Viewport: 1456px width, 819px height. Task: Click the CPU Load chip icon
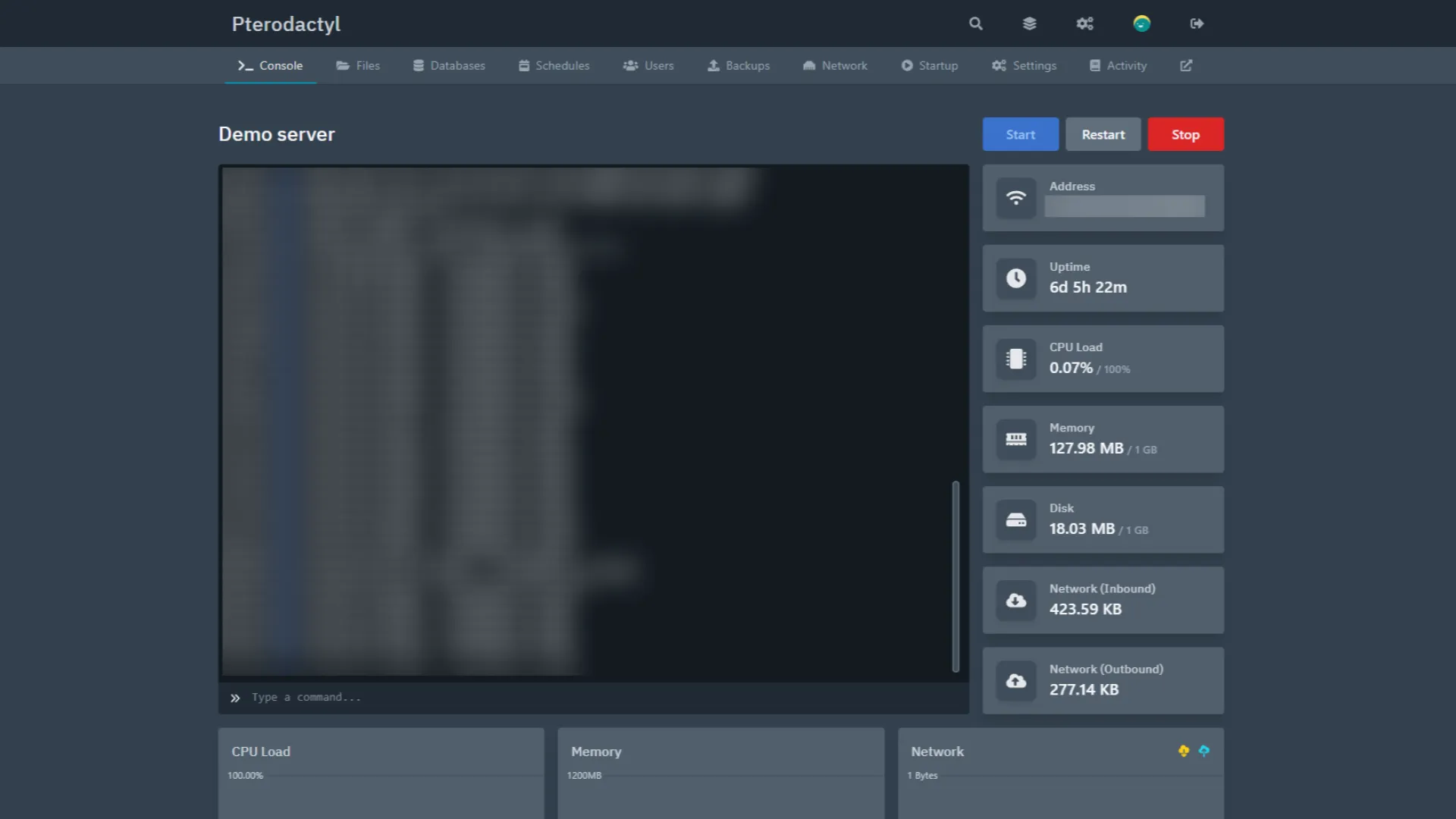pyautogui.click(x=1016, y=359)
